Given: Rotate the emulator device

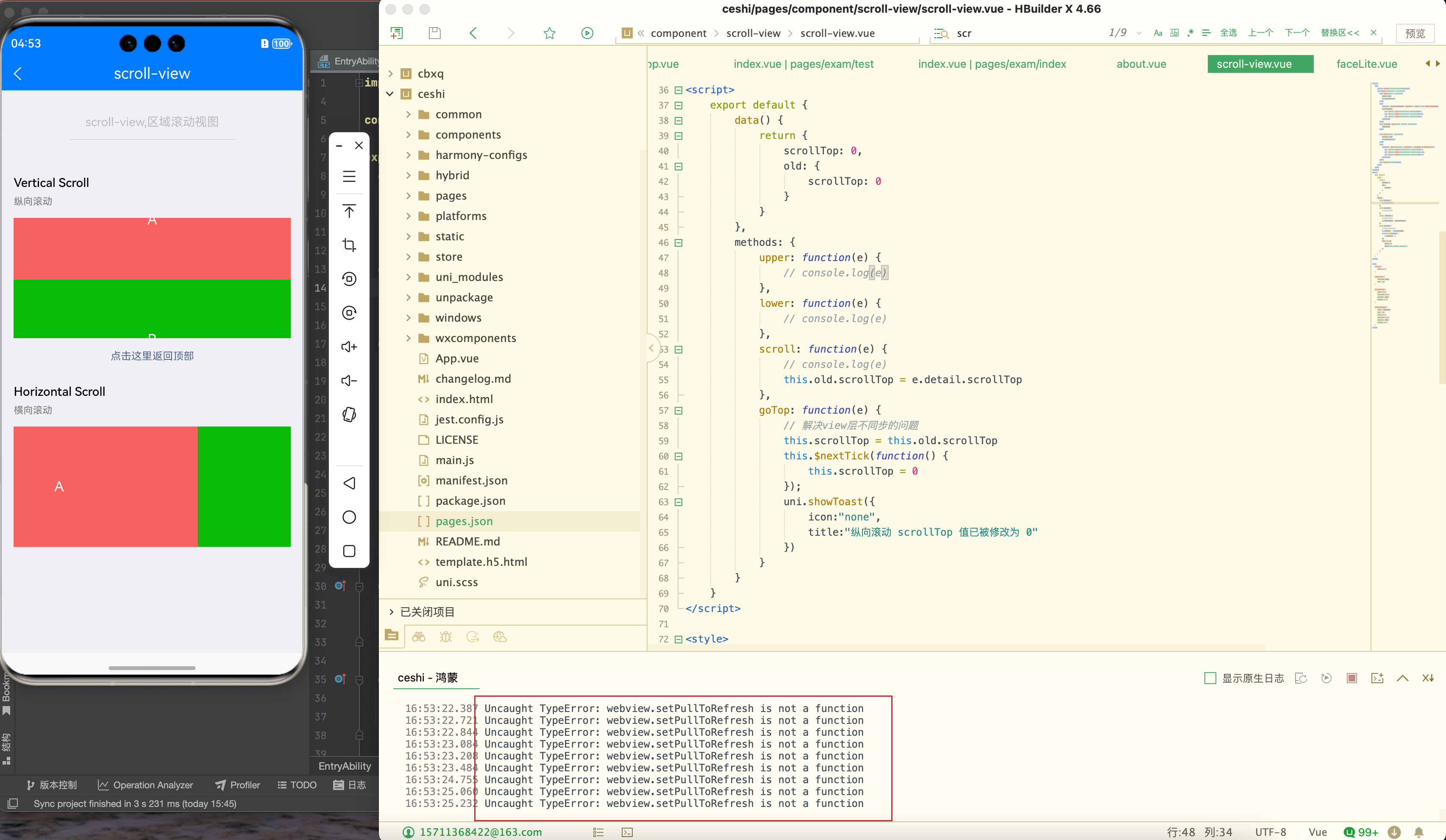Looking at the screenshot, I should pyautogui.click(x=350, y=415).
